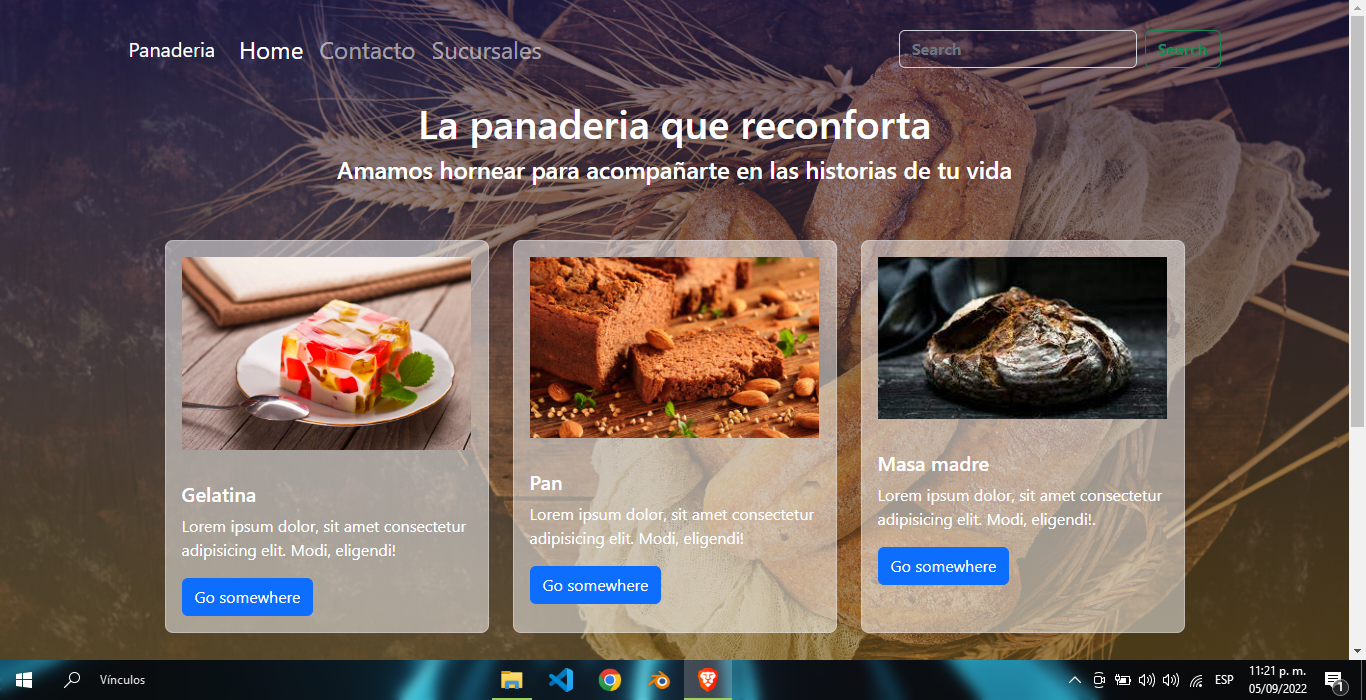The width and height of the screenshot is (1366, 700).
Task: Select the Sucursales navigation link
Action: (486, 51)
